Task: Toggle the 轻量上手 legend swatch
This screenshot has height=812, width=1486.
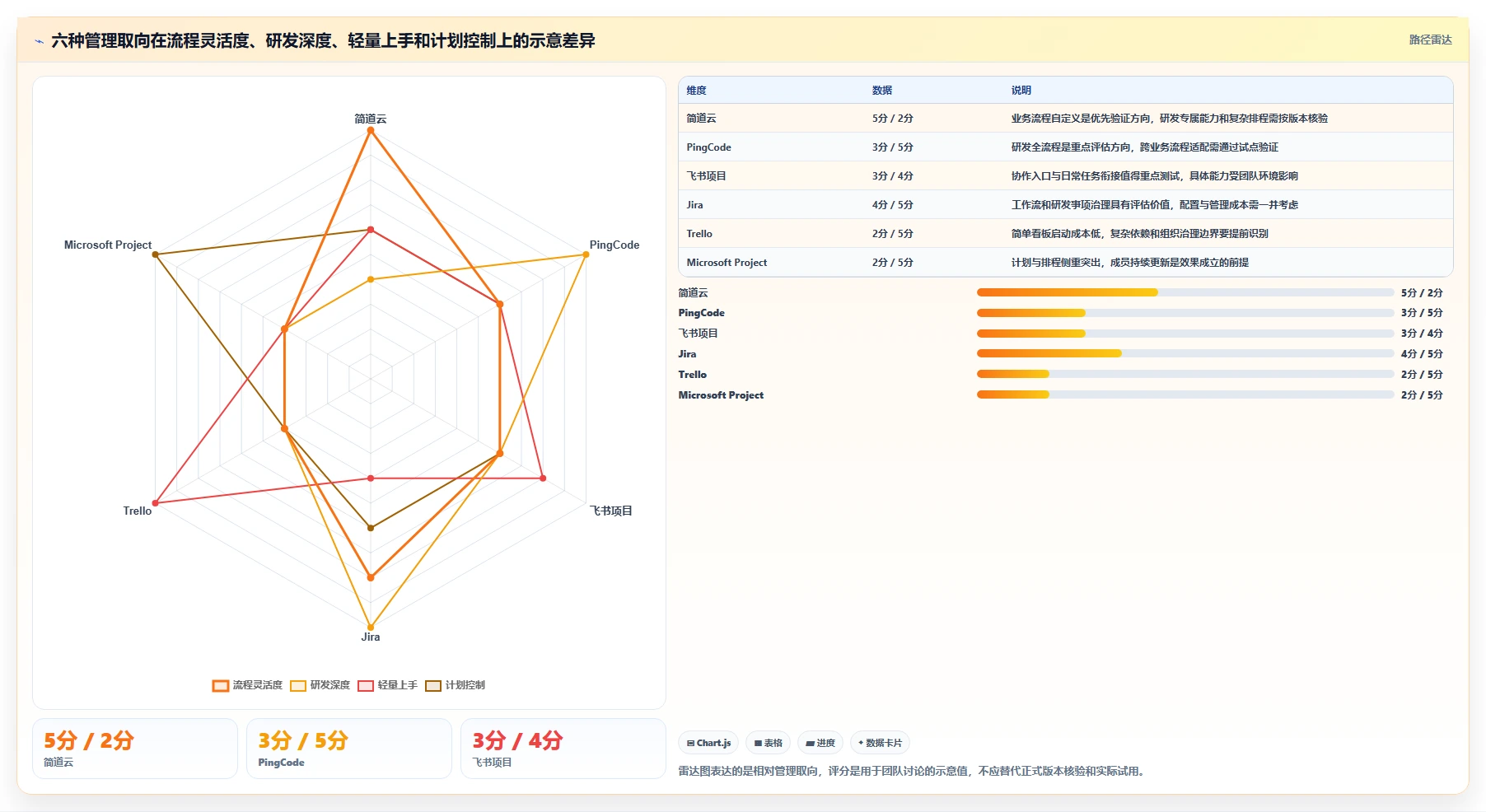Action: [x=366, y=685]
